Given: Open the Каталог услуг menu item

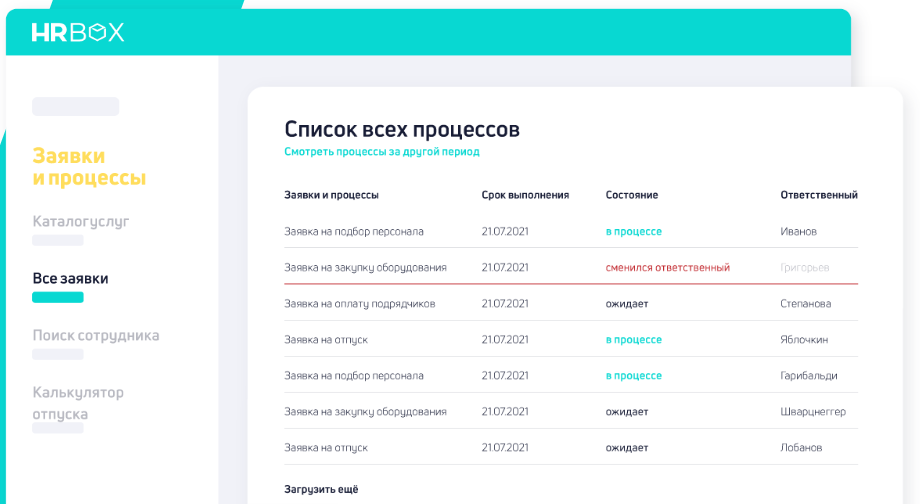Looking at the screenshot, I should 80,221.
